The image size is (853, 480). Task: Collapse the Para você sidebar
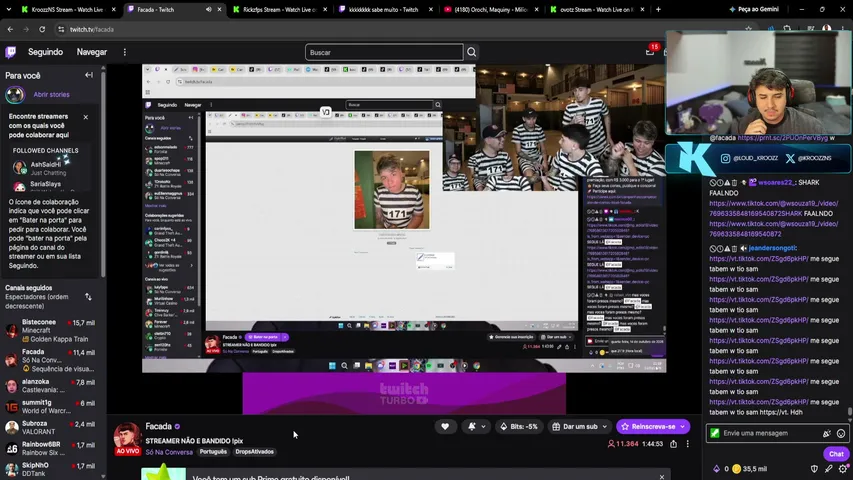click(x=89, y=75)
